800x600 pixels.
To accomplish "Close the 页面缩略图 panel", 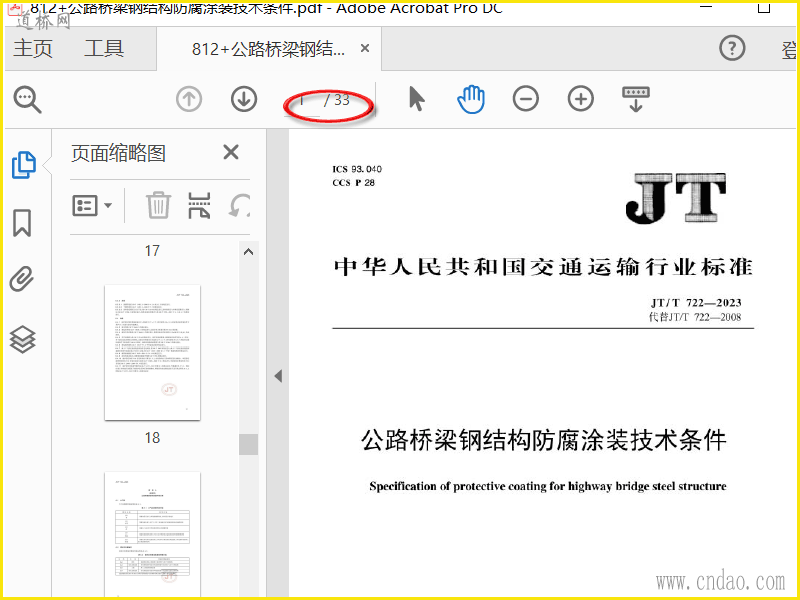I will (231, 152).
